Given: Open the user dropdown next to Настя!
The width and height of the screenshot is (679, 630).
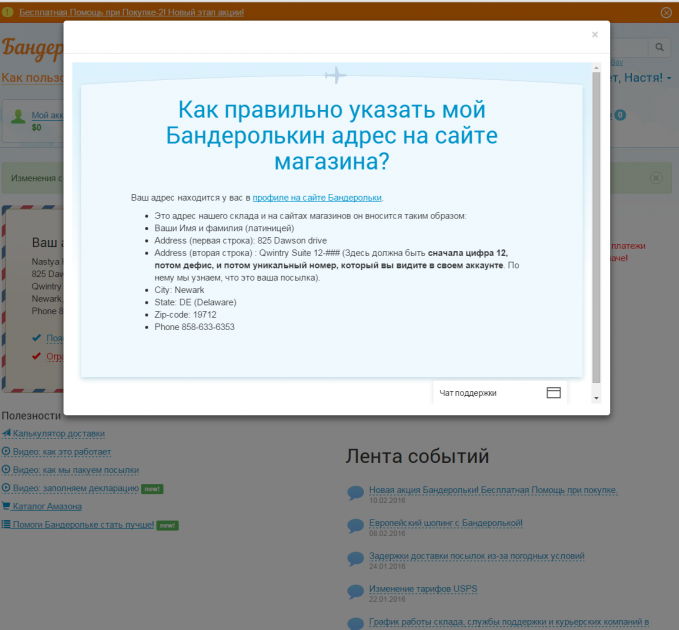Looking at the screenshot, I should click(x=669, y=78).
